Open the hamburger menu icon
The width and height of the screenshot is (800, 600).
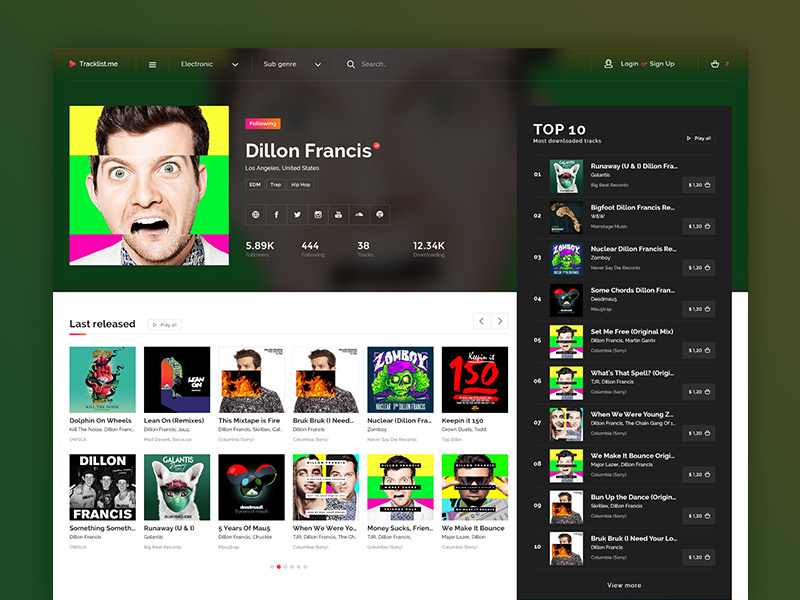[152, 65]
